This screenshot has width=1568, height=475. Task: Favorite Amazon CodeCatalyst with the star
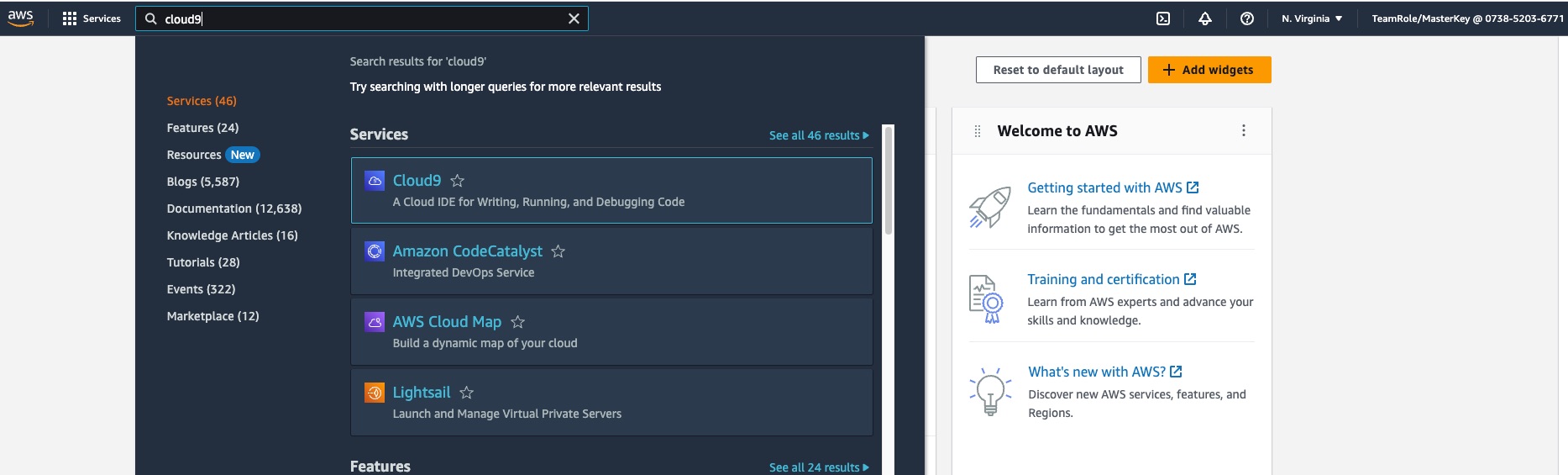(559, 251)
